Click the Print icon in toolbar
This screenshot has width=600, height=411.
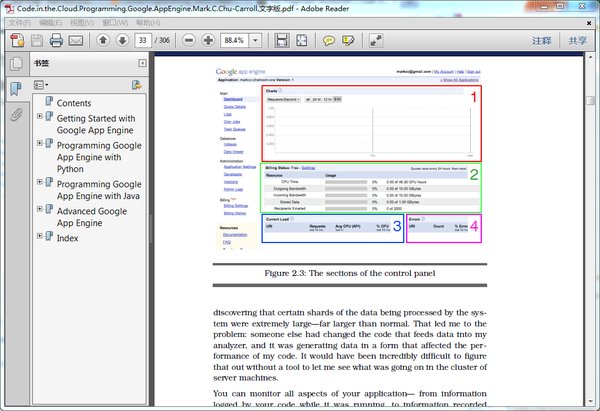point(57,41)
